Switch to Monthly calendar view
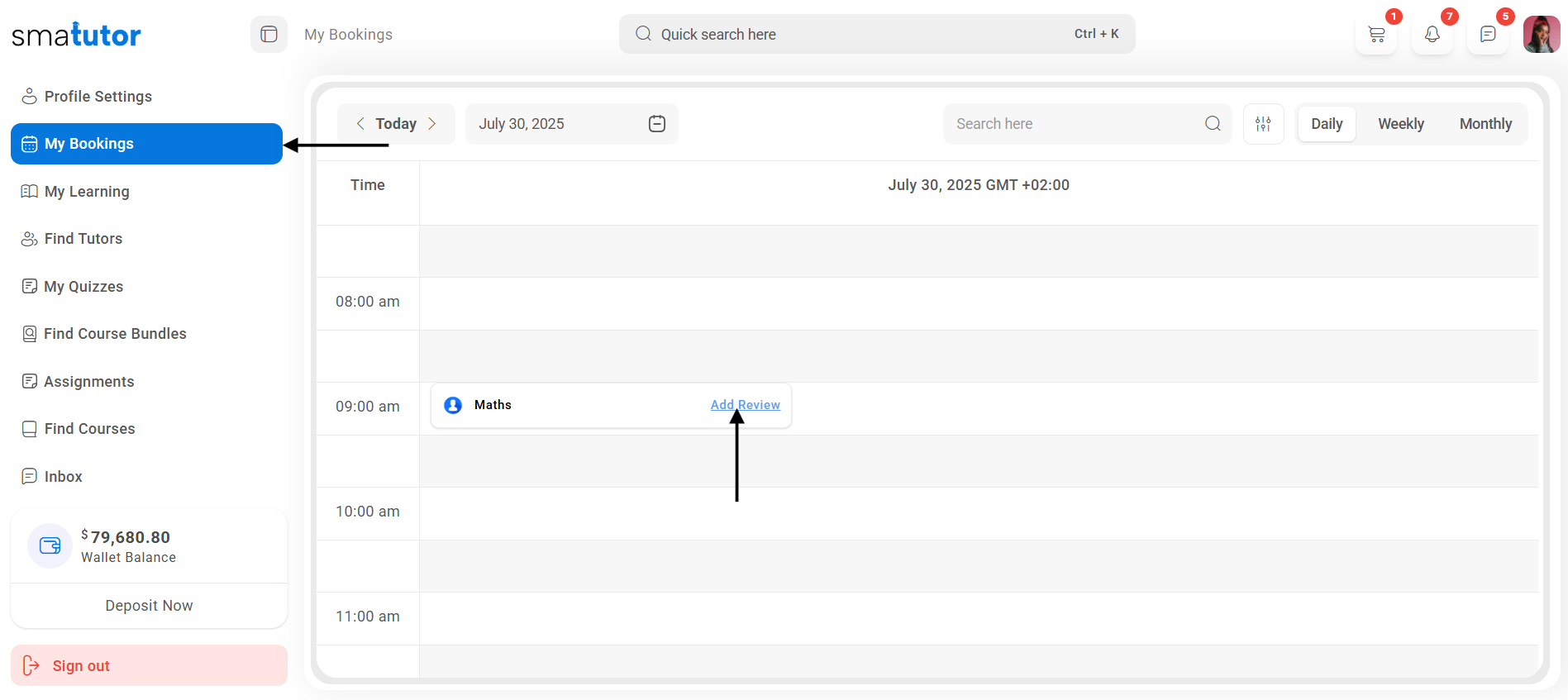This screenshot has height=700, width=1568. (x=1485, y=124)
